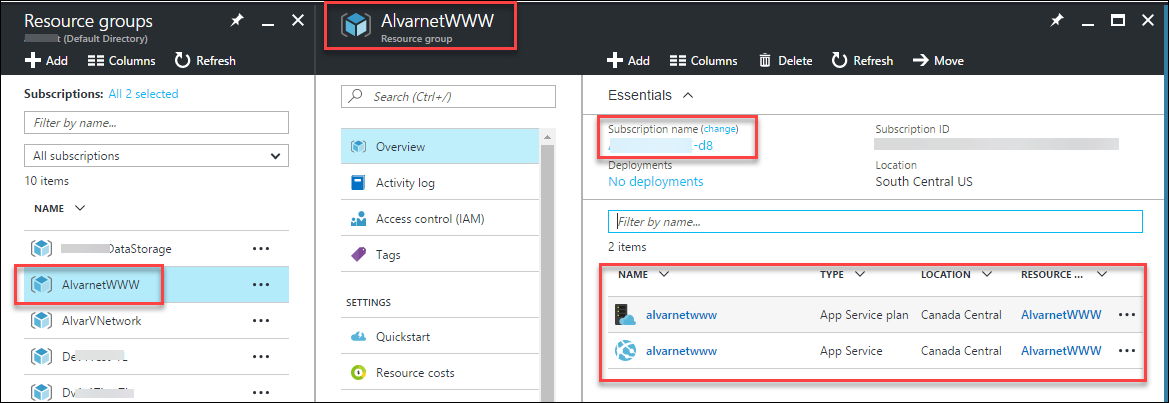The width and height of the screenshot is (1169, 403).
Task: Click the Resource costs clock icon
Action: (x=358, y=372)
